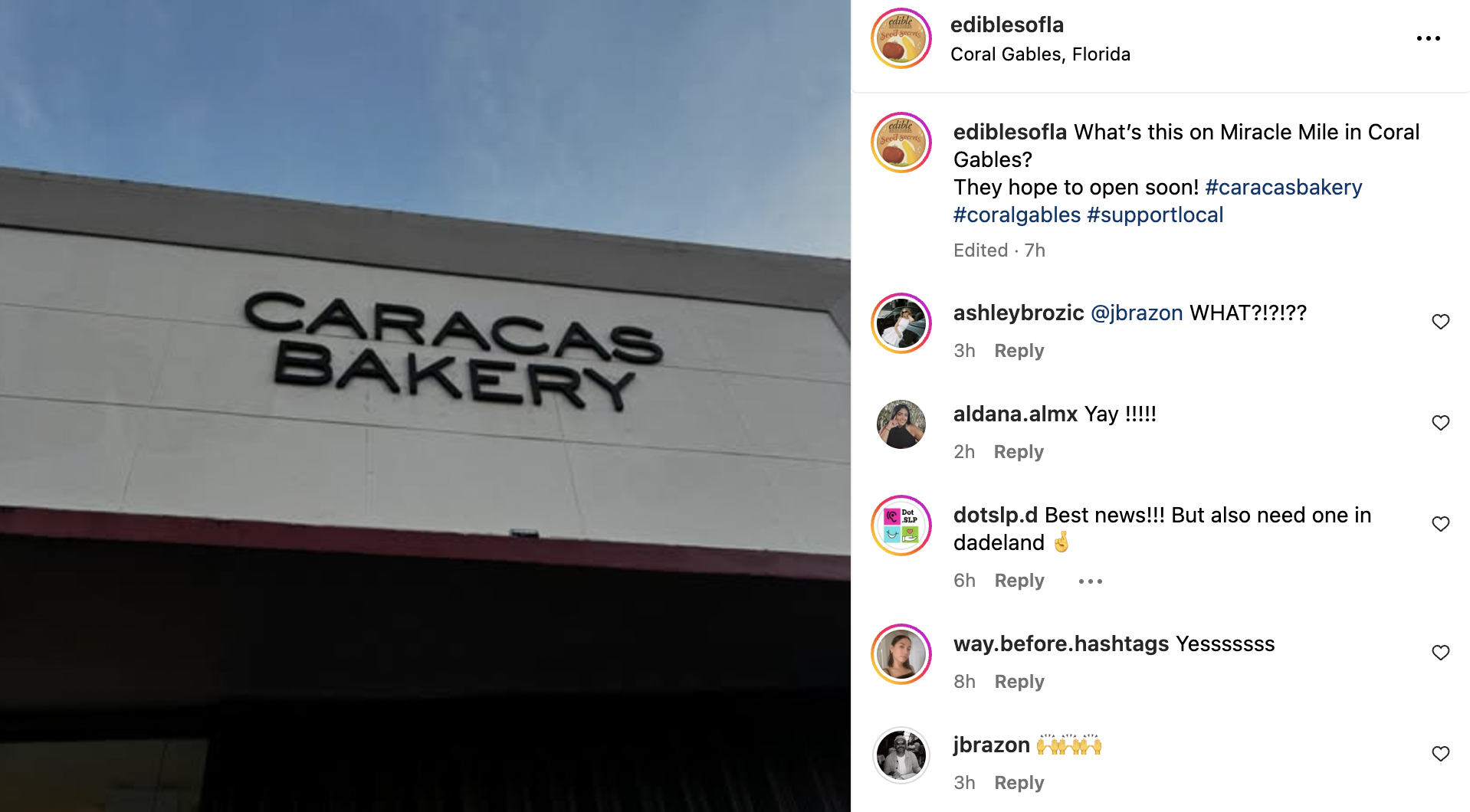View ashleybrozic's profile avatar
The image size is (1470, 812).
tap(901, 323)
